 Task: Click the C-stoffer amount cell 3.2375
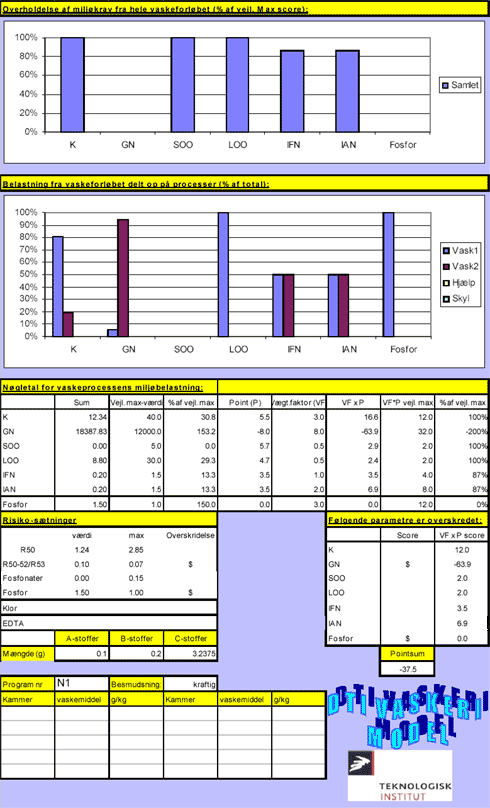tap(190, 653)
